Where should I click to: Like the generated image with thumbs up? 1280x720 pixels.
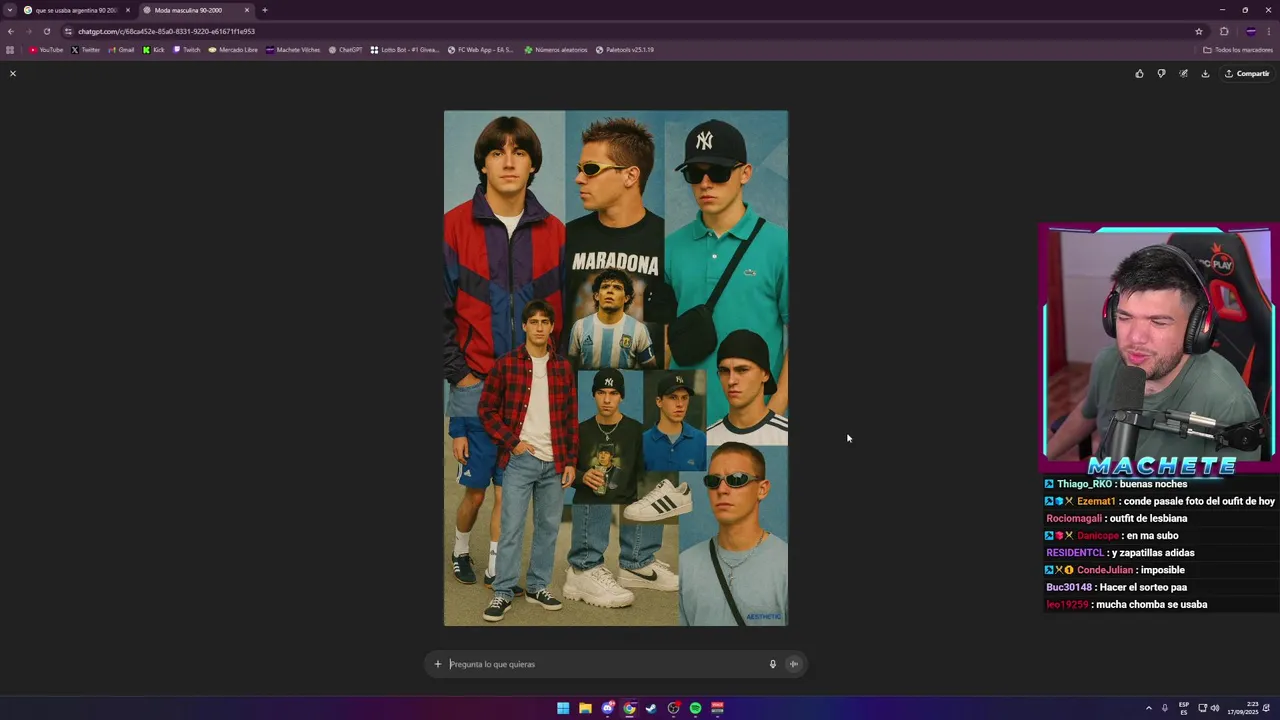point(1139,73)
